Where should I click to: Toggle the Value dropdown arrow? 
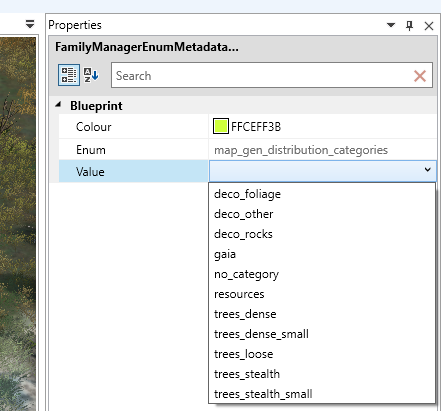pyautogui.click(x=428, y=170)
